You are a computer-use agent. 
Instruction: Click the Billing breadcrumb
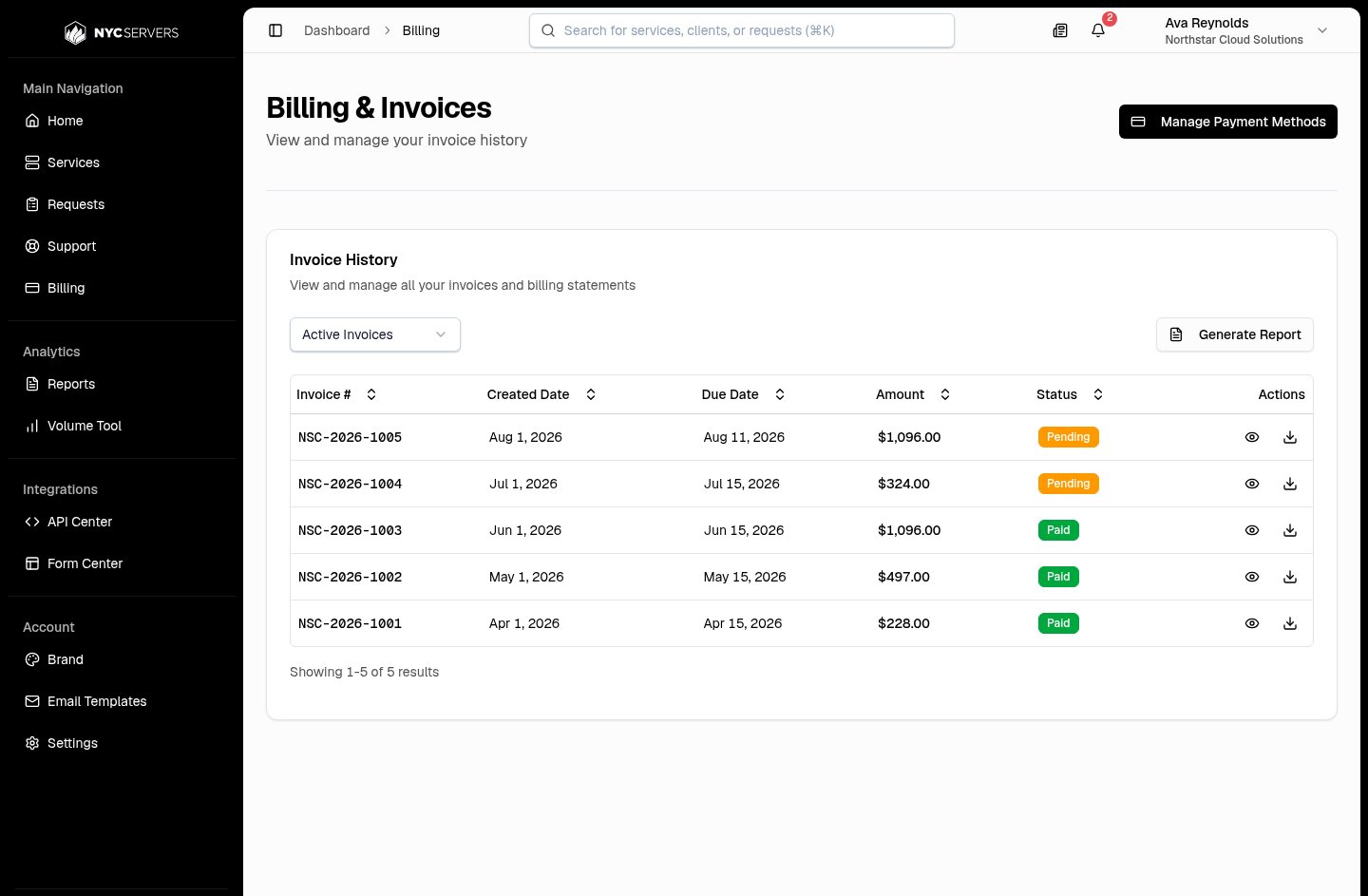coord(421,30)
